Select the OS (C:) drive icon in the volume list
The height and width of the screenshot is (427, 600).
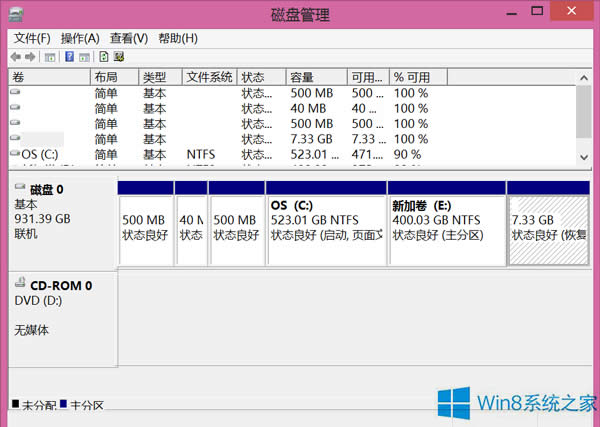click(x=14, y=155)
